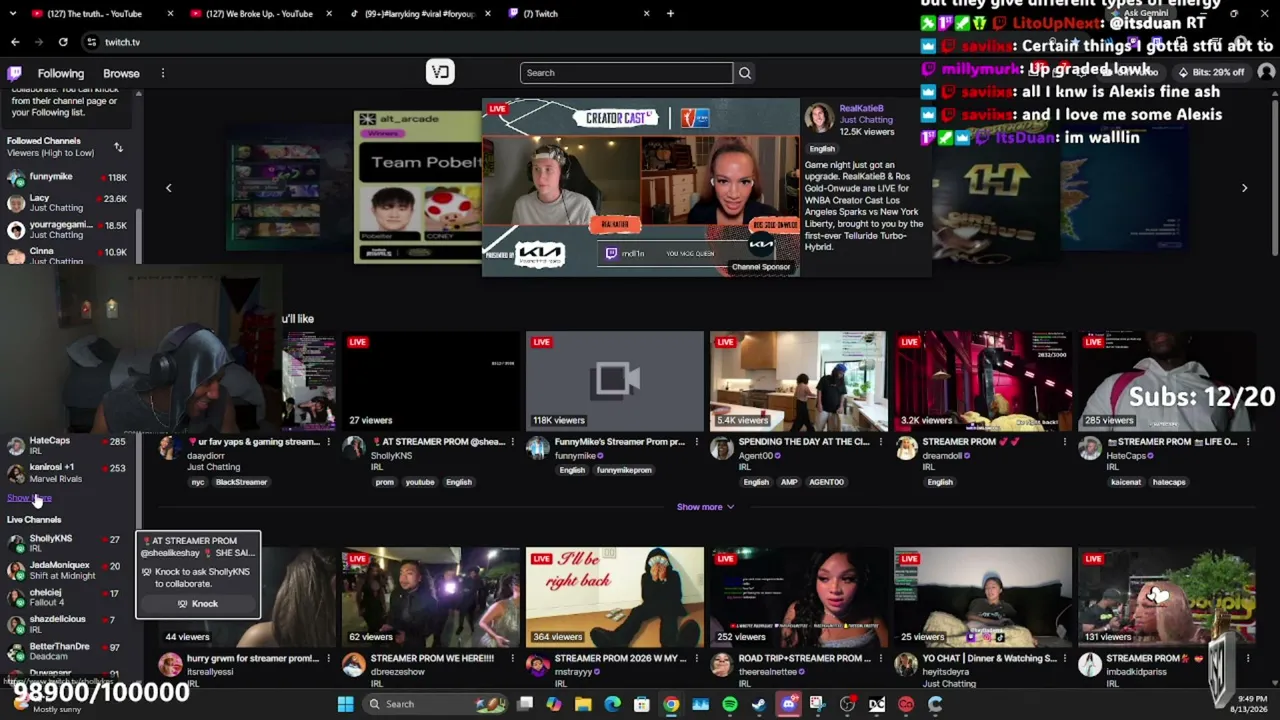Image resolution: width=1280 pixels, height=720 pixels.
Task: Open heyitsdeyra stream thumbnail with 25 viewers
Action: 983,597
